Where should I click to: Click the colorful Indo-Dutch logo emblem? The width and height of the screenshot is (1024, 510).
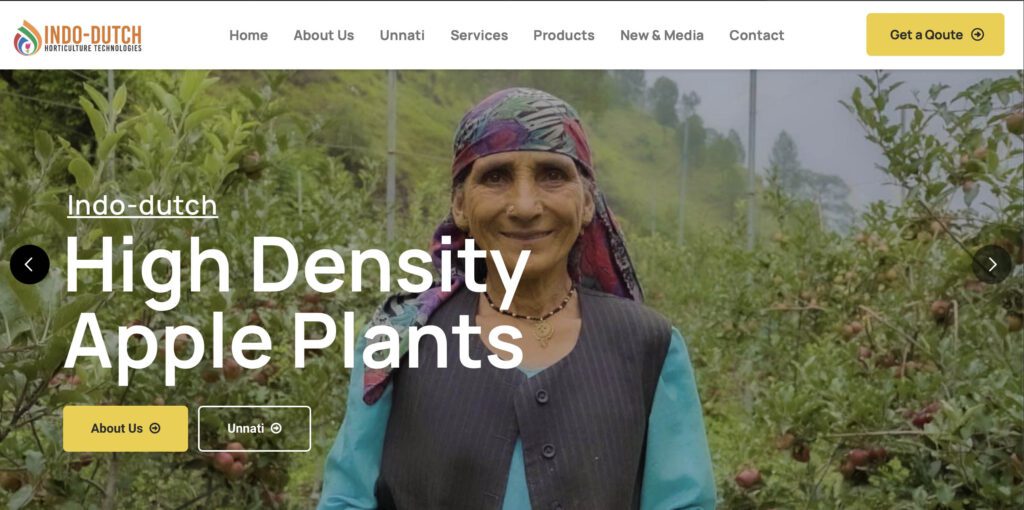click(x=27, y=37)
